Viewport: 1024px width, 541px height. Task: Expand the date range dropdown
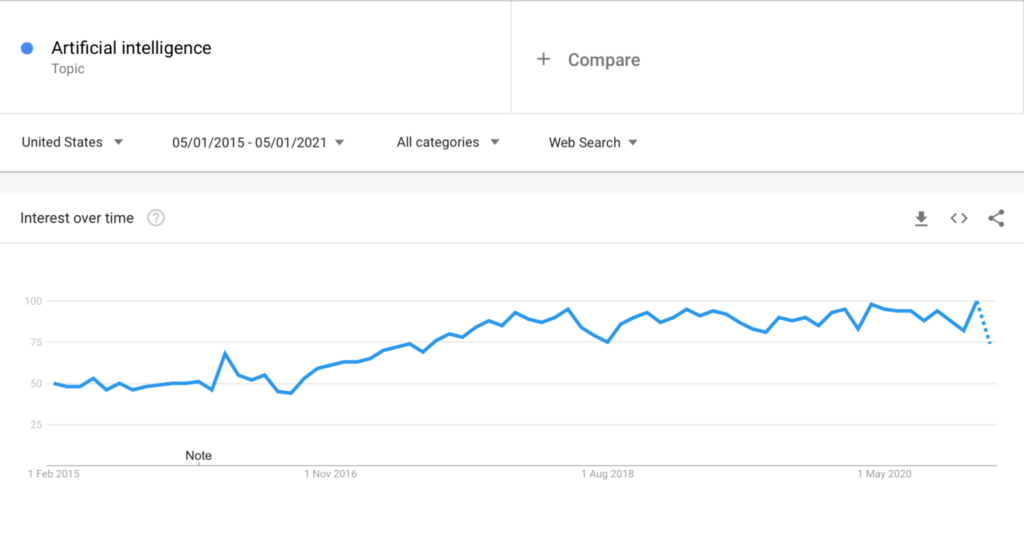pos(258,142)
